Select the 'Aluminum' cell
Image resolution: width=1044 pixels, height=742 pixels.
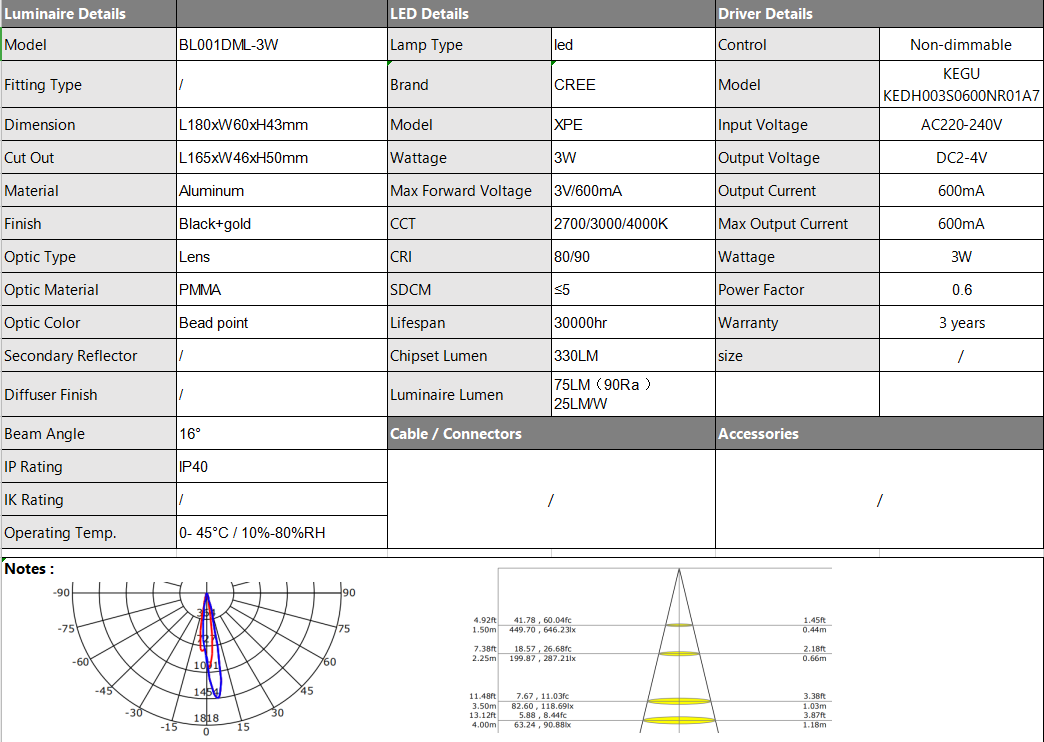tap(282, 190)
